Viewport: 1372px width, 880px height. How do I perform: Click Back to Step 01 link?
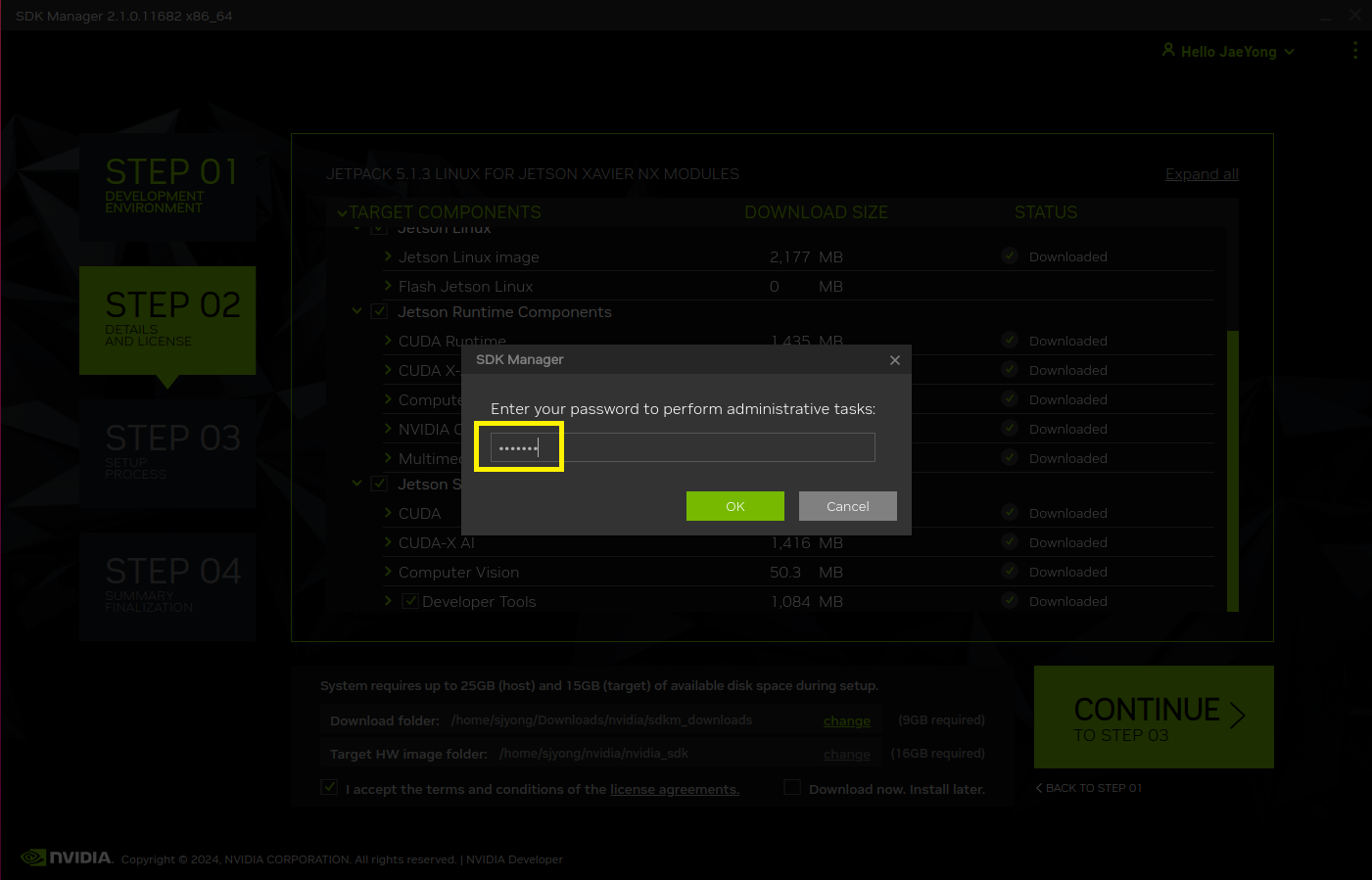(x=1089, y=788)
